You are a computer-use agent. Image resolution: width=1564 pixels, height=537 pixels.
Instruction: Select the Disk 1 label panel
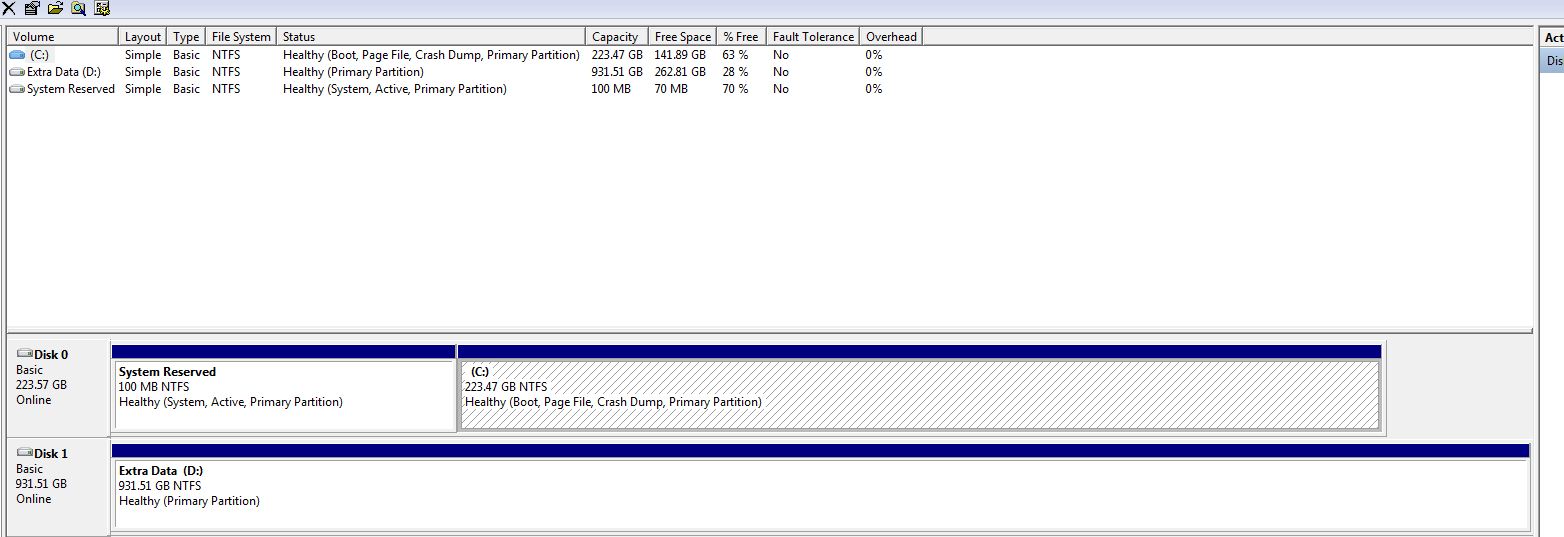[58, 485]
